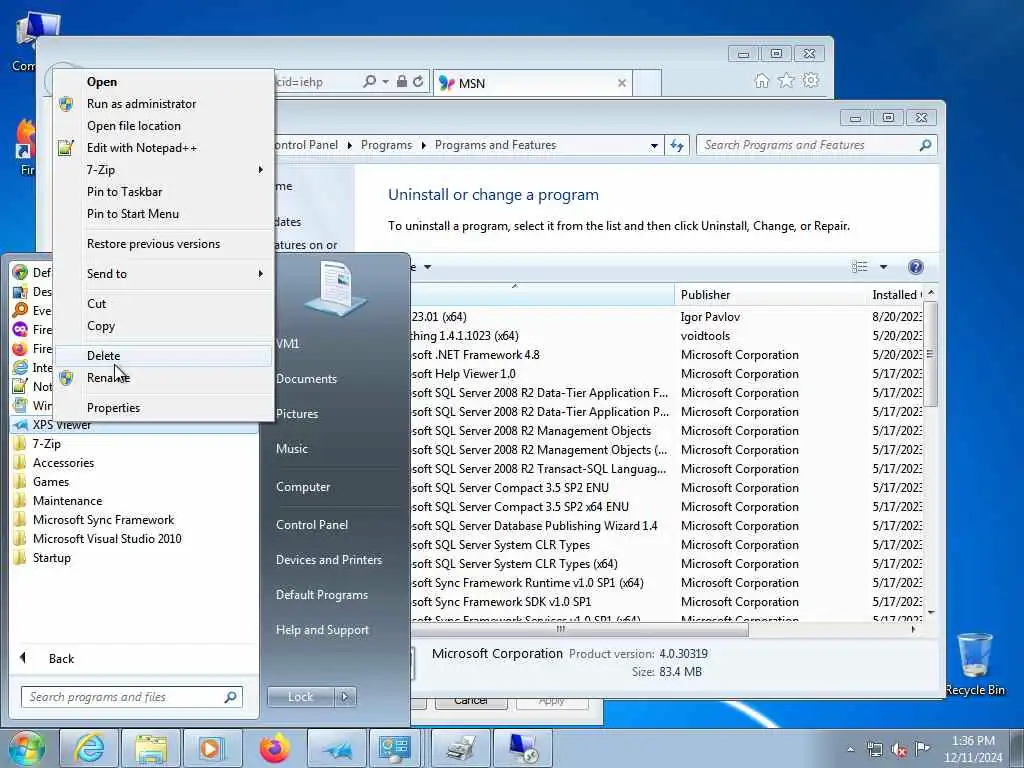Open the Action Center flag icon
Viewport: 1024px width, 768px height.
pos(922,748)
